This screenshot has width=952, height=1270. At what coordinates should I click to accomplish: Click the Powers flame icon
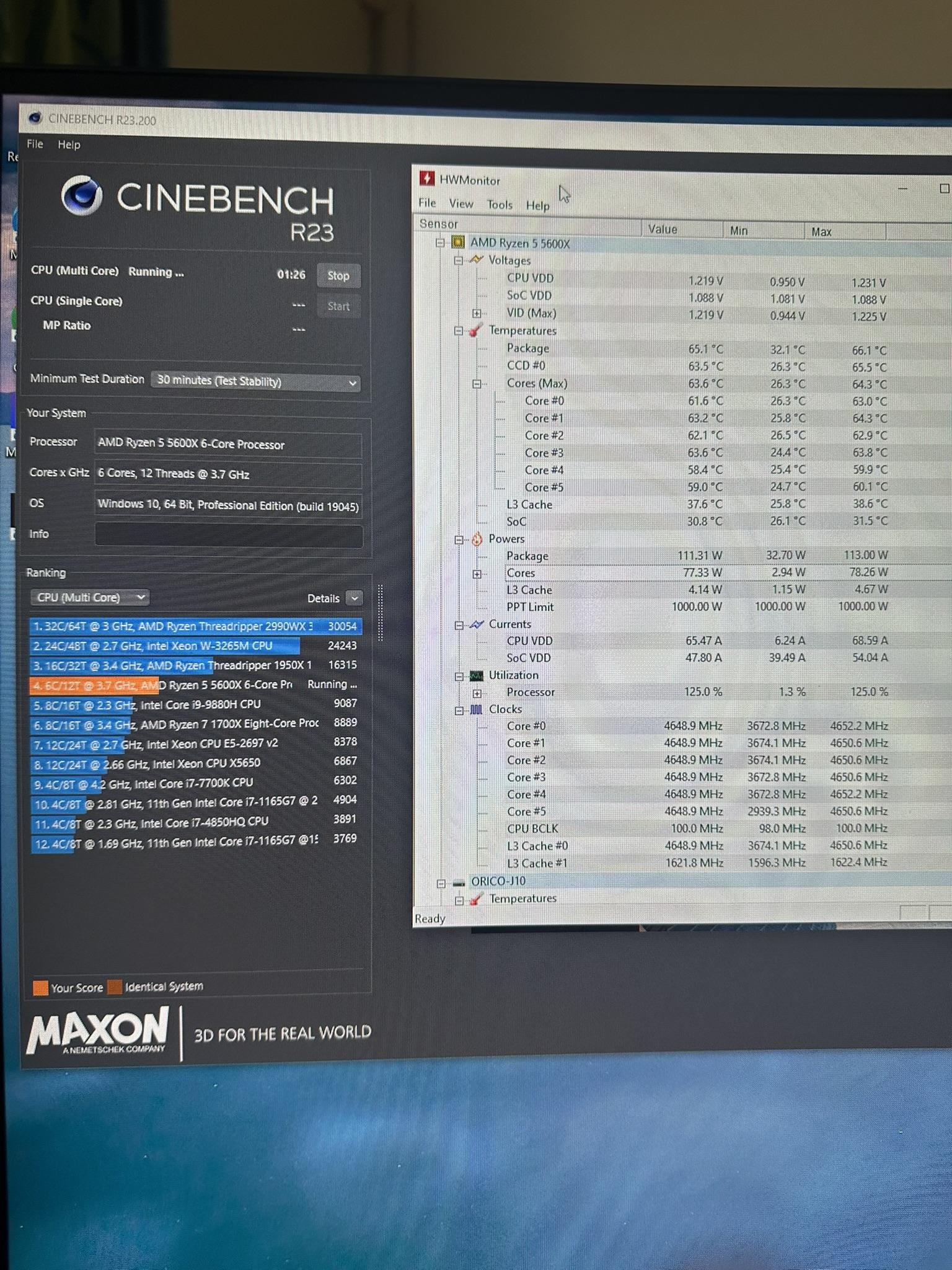coord(477,538)
